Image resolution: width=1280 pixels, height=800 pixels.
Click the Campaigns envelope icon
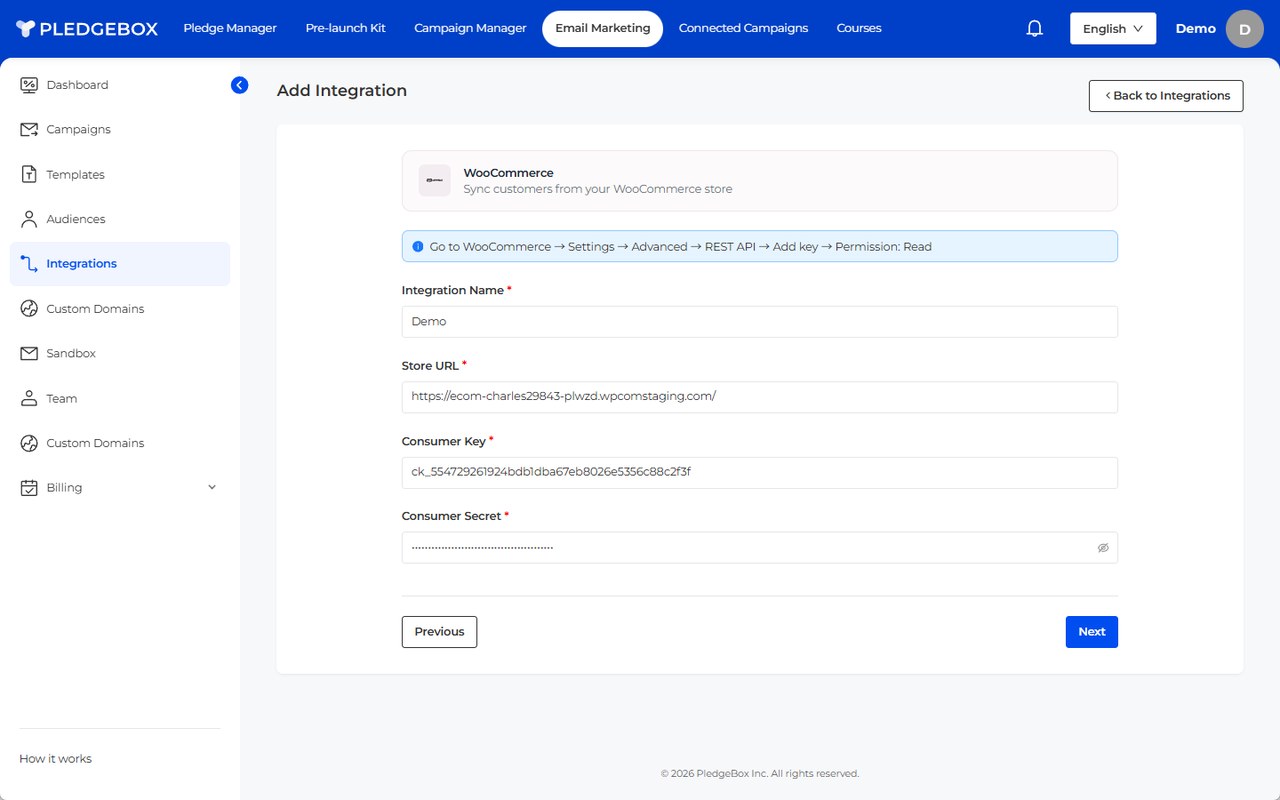click(x=29, y=130)
